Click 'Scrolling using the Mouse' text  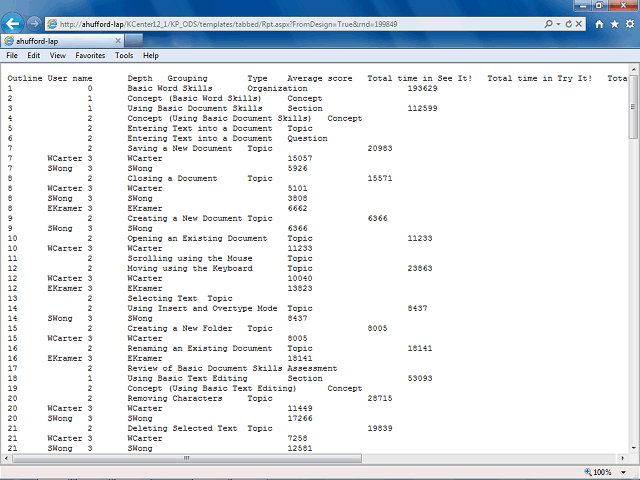point(190,258)
